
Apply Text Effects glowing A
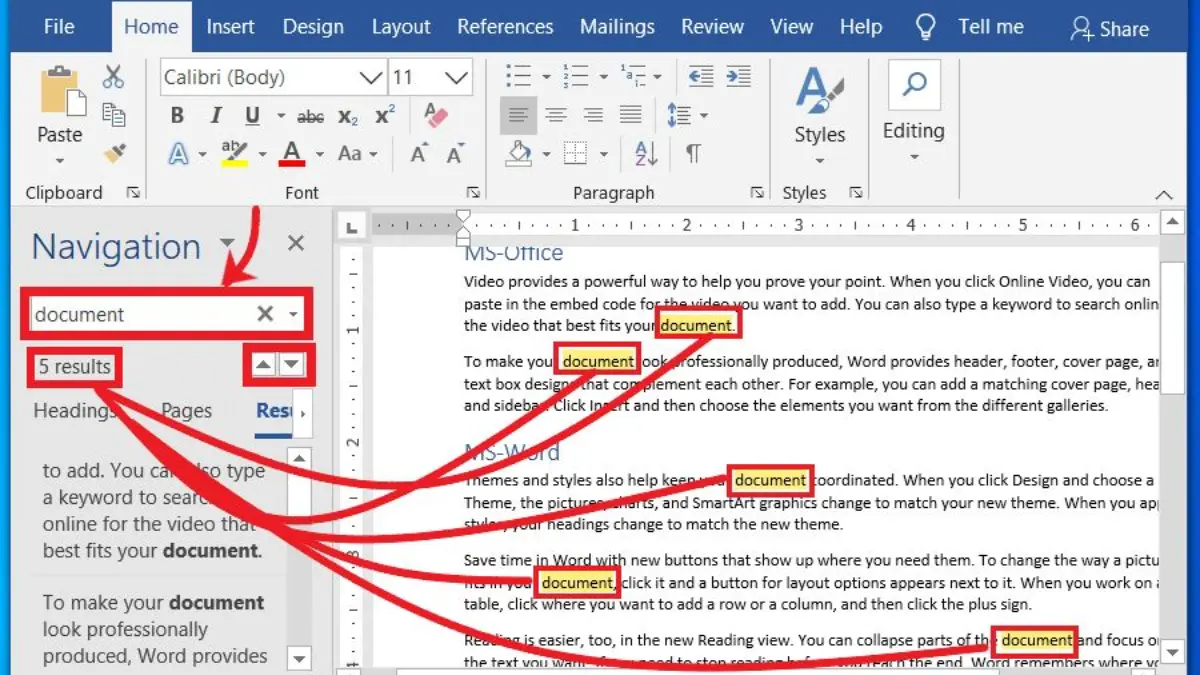pos(178,153)
